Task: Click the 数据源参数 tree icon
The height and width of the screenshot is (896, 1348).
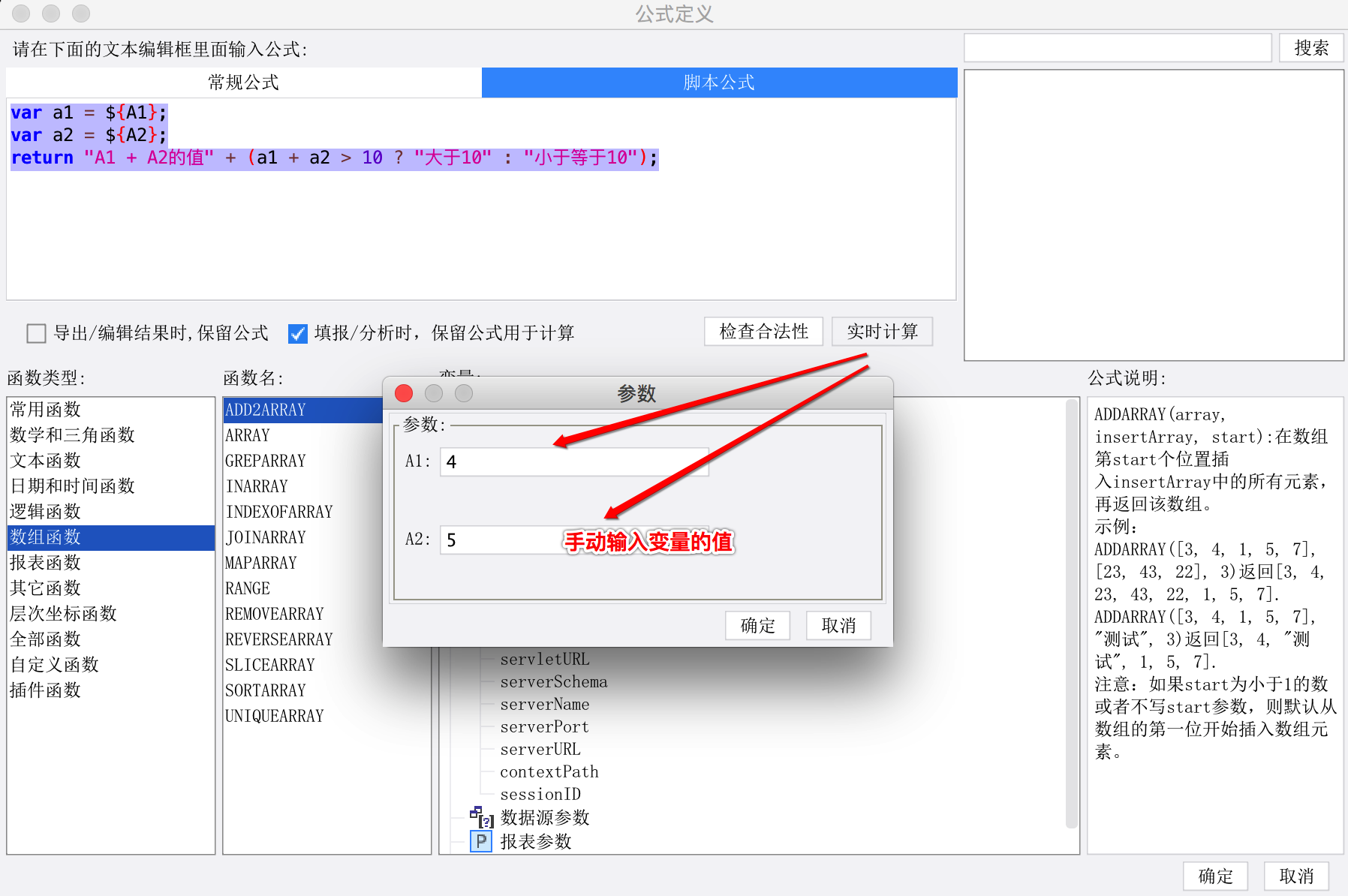Action: (481, 817)
